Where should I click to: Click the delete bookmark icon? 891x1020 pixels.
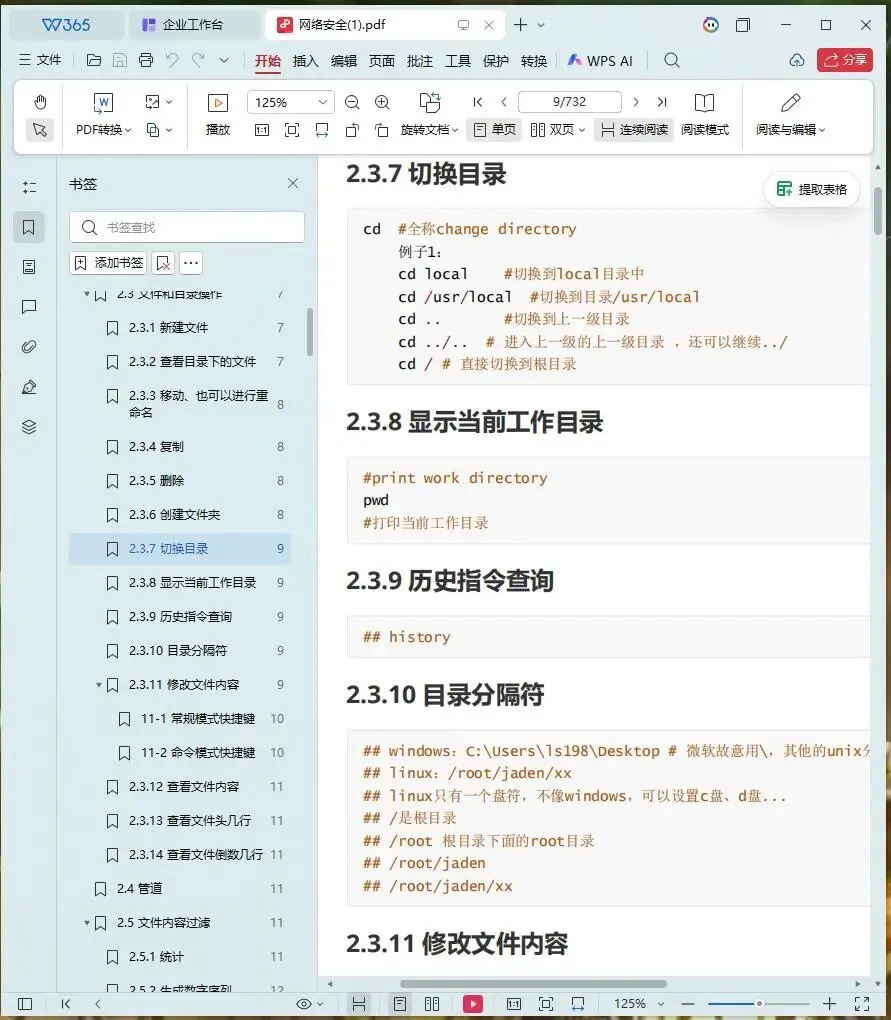click(163, 263)
